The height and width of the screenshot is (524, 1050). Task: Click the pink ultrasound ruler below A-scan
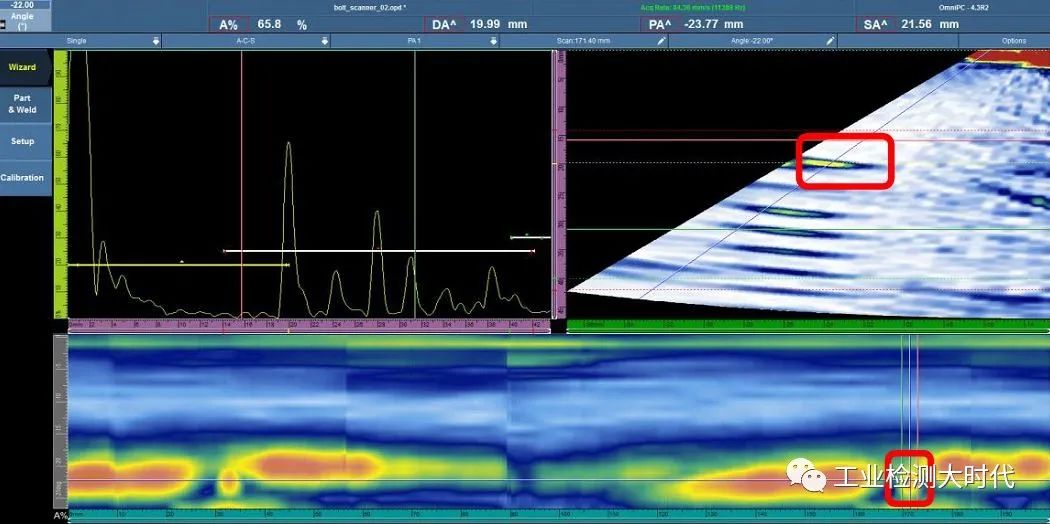tap(309, 325)
